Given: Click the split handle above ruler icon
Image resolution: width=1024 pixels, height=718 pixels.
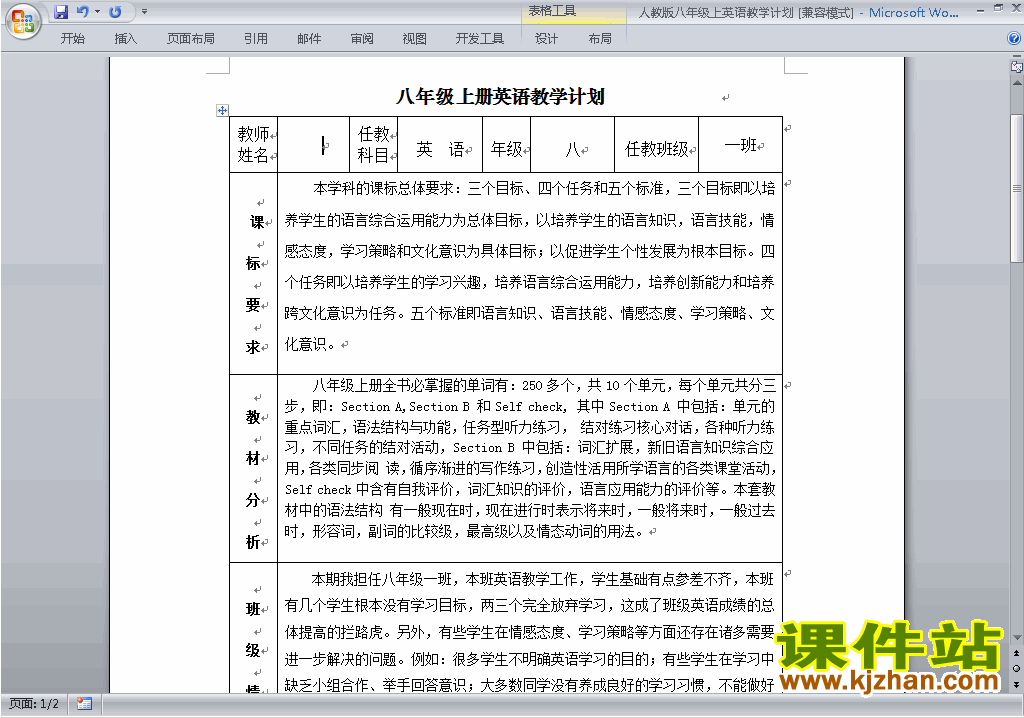Looking at the screenshot, I should click(1017, 57).
